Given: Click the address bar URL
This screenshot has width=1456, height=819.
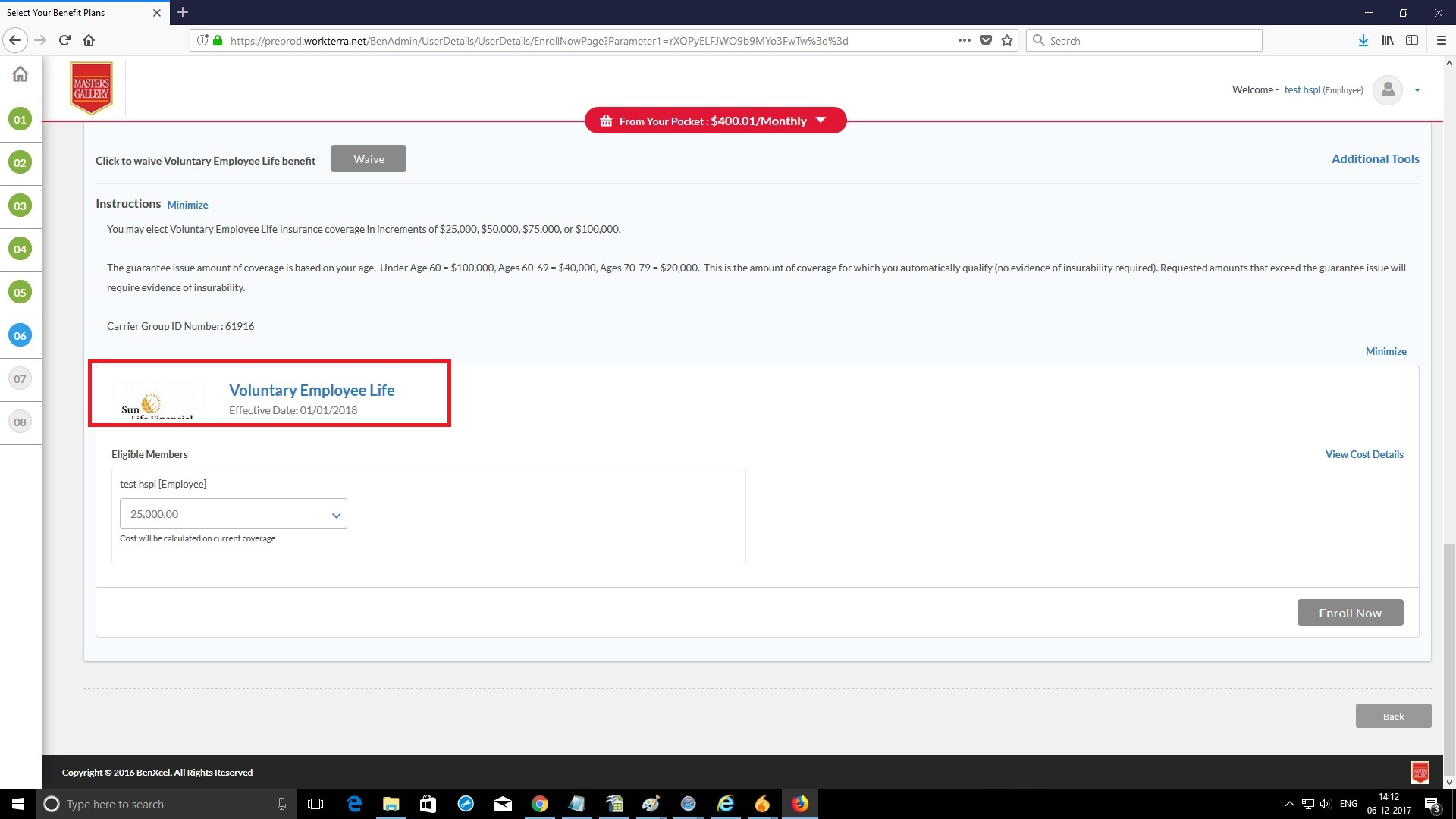Looking at the screenshot, I should 539,41.
